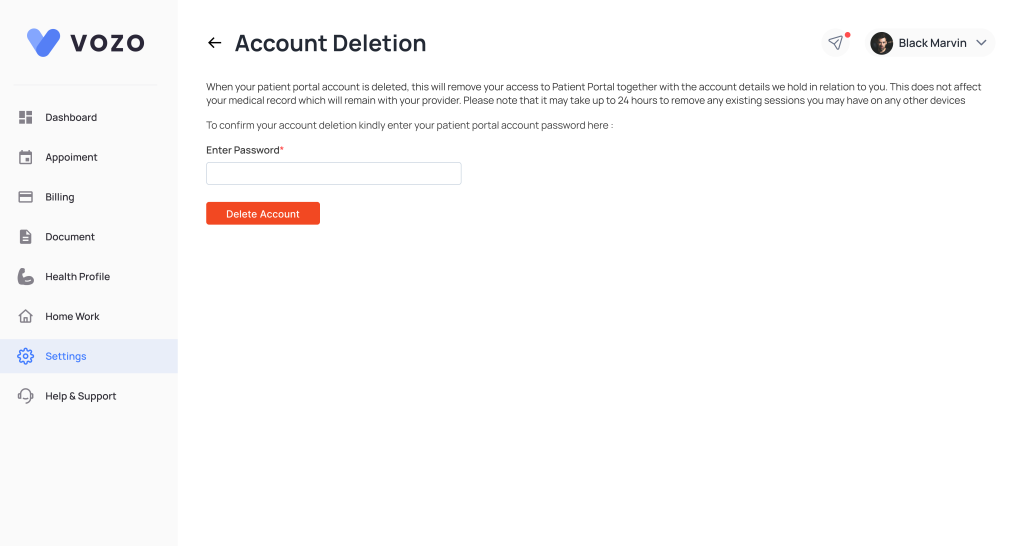Click the Help & Support headset icon

tap(26, 396)
